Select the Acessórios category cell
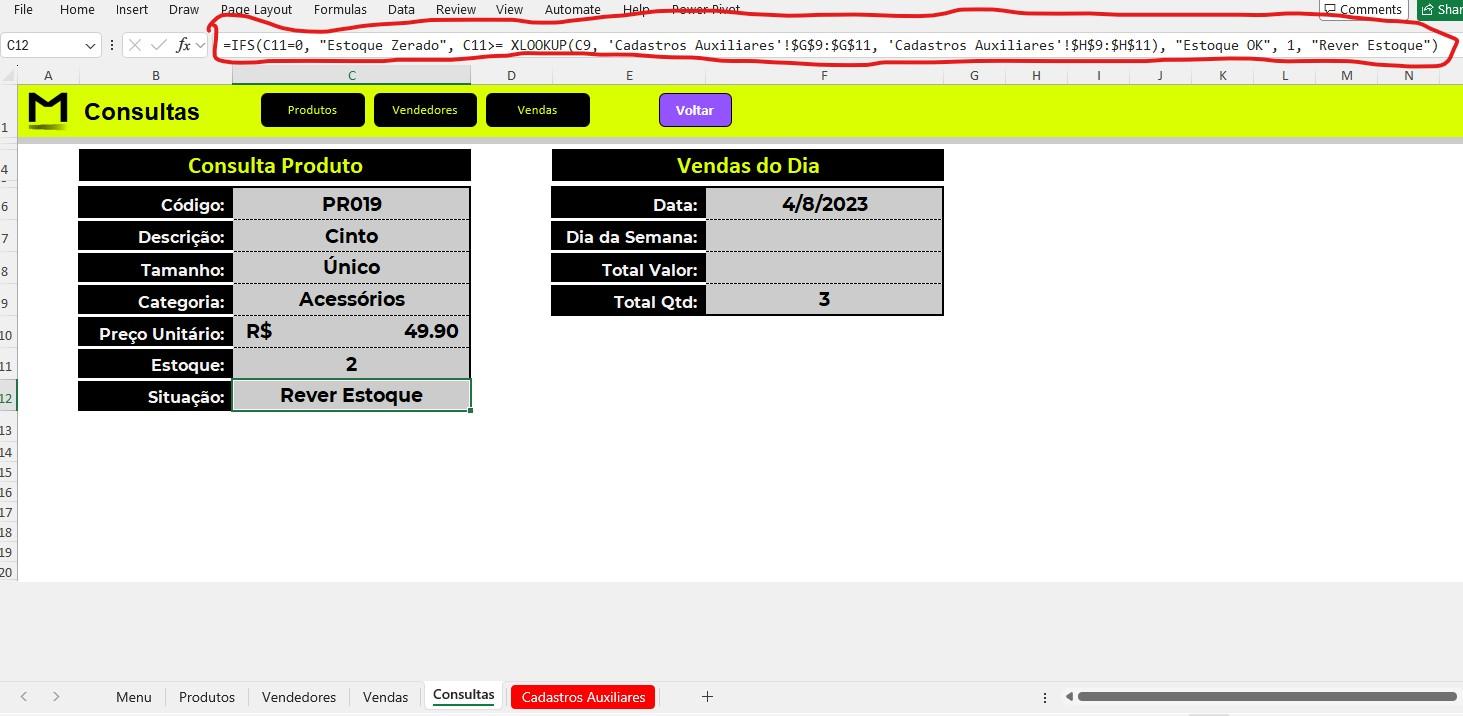The image size is (1463, 716). [x=351, y=299]
